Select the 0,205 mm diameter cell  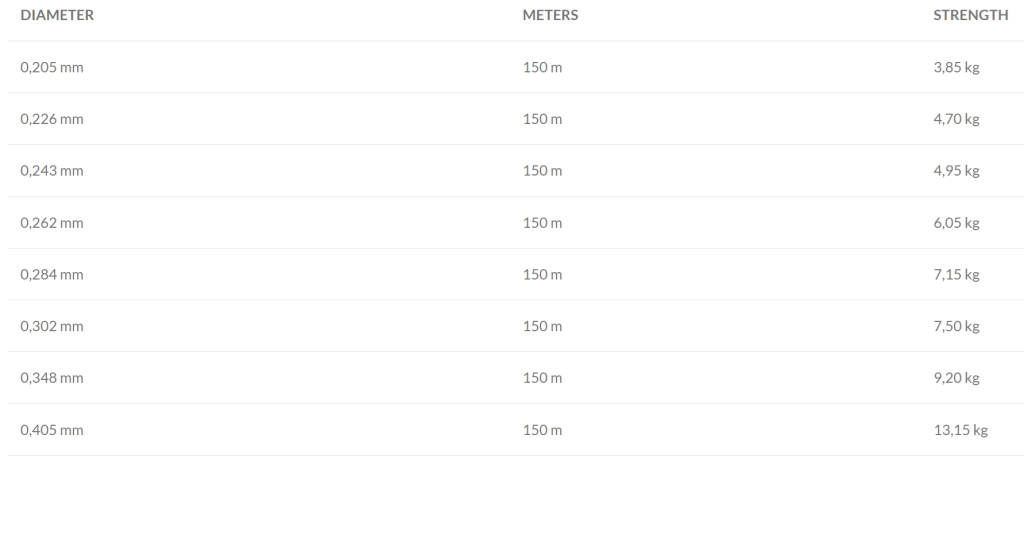[x=52, y=67]
